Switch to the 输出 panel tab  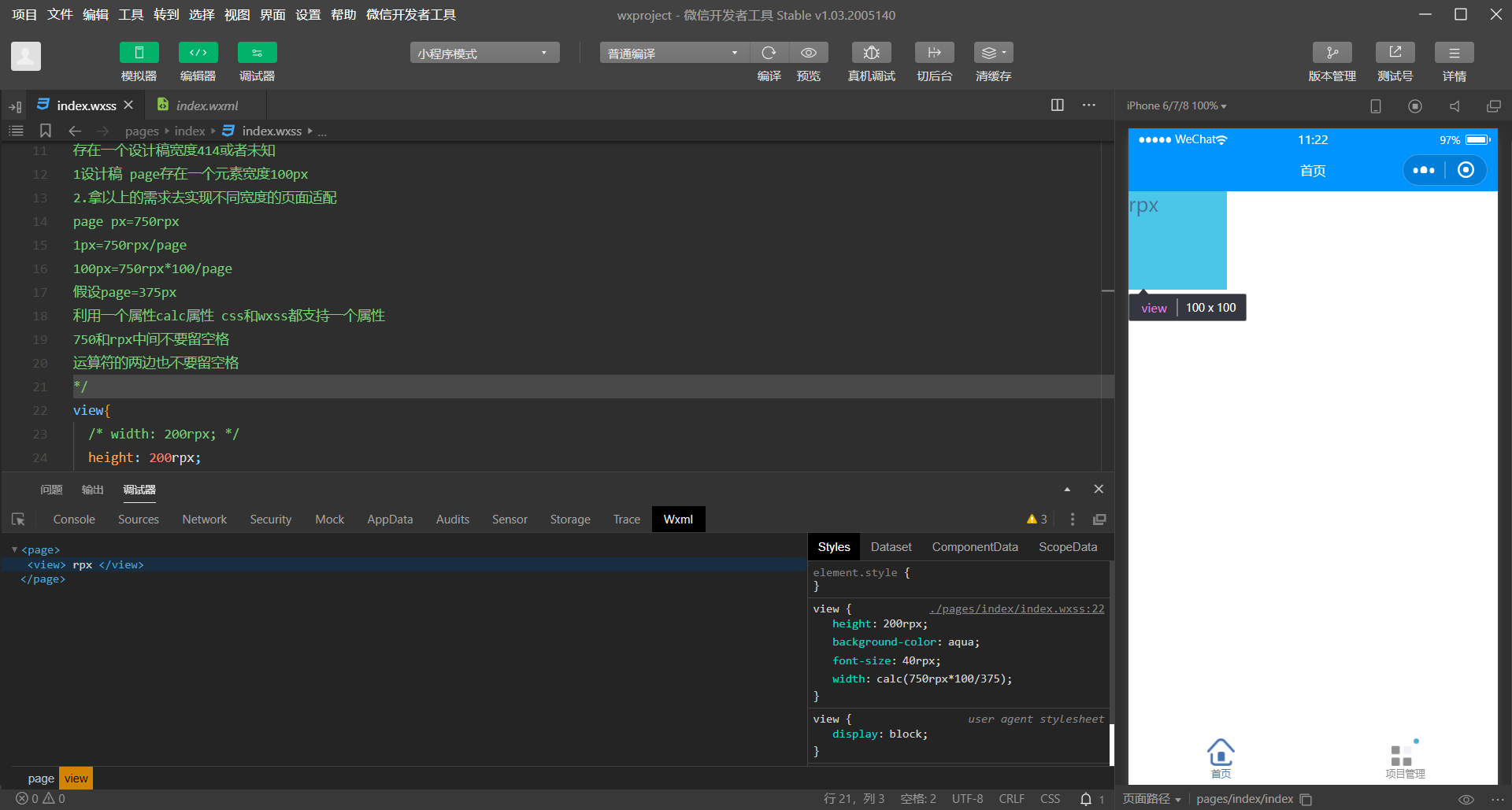[93, 490]
